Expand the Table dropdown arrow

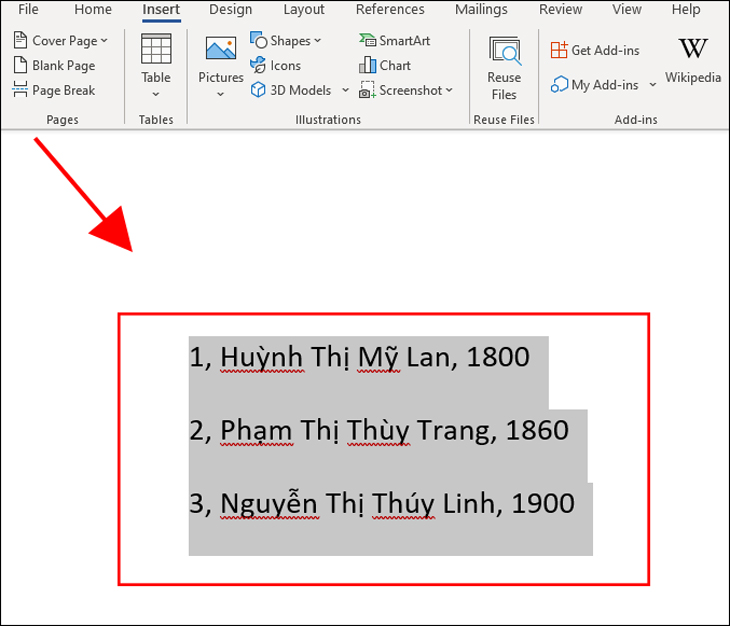coord(156,94)
